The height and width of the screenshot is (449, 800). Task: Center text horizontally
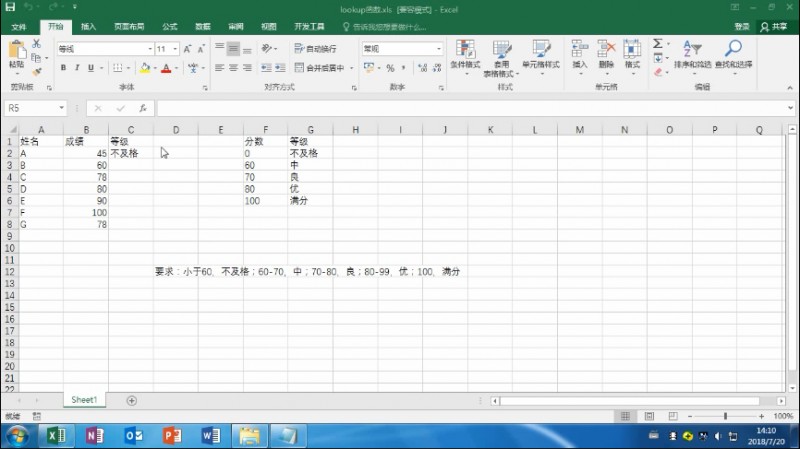(x=233, y=68)
